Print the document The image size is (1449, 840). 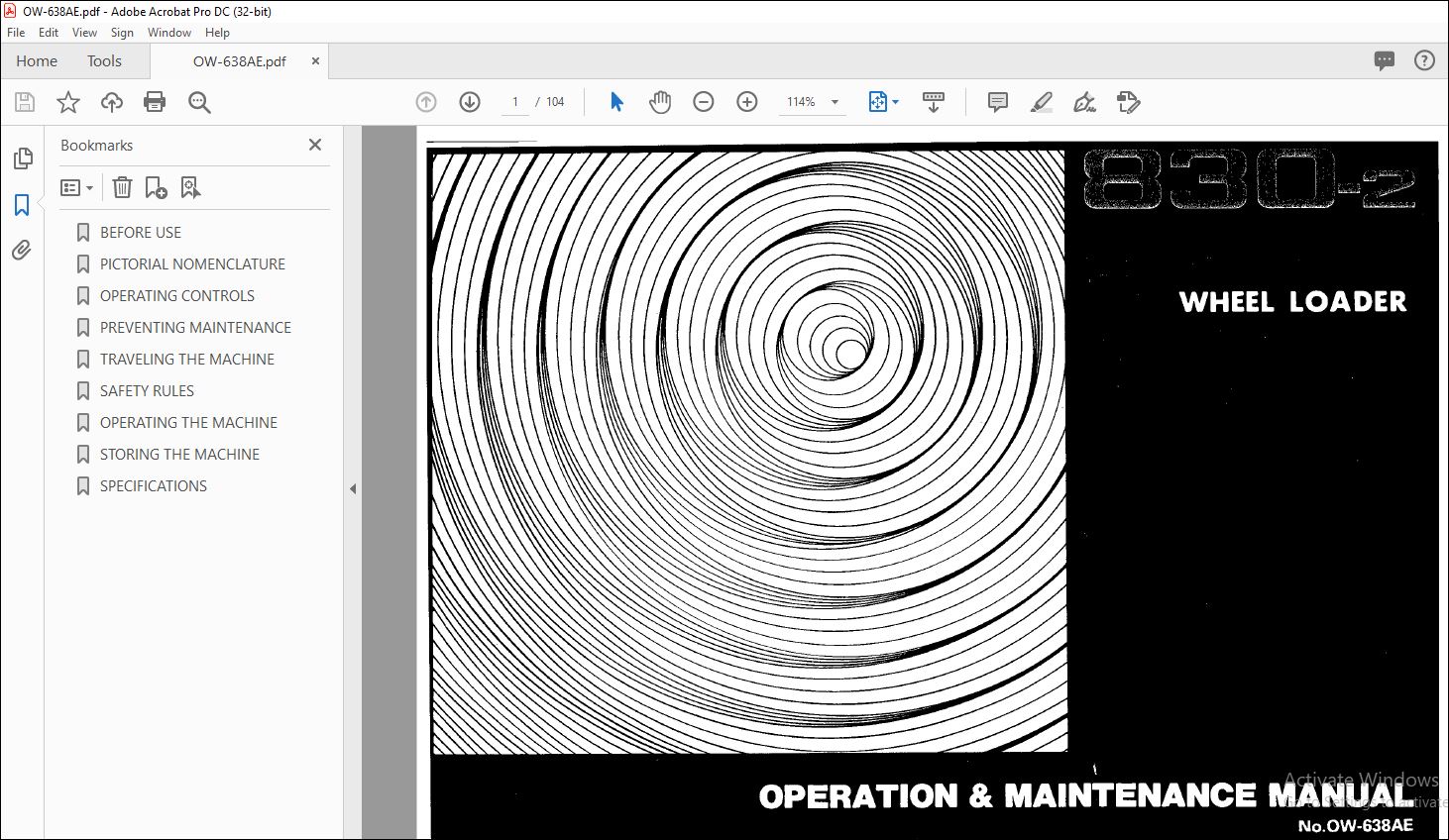pos(155,102)
